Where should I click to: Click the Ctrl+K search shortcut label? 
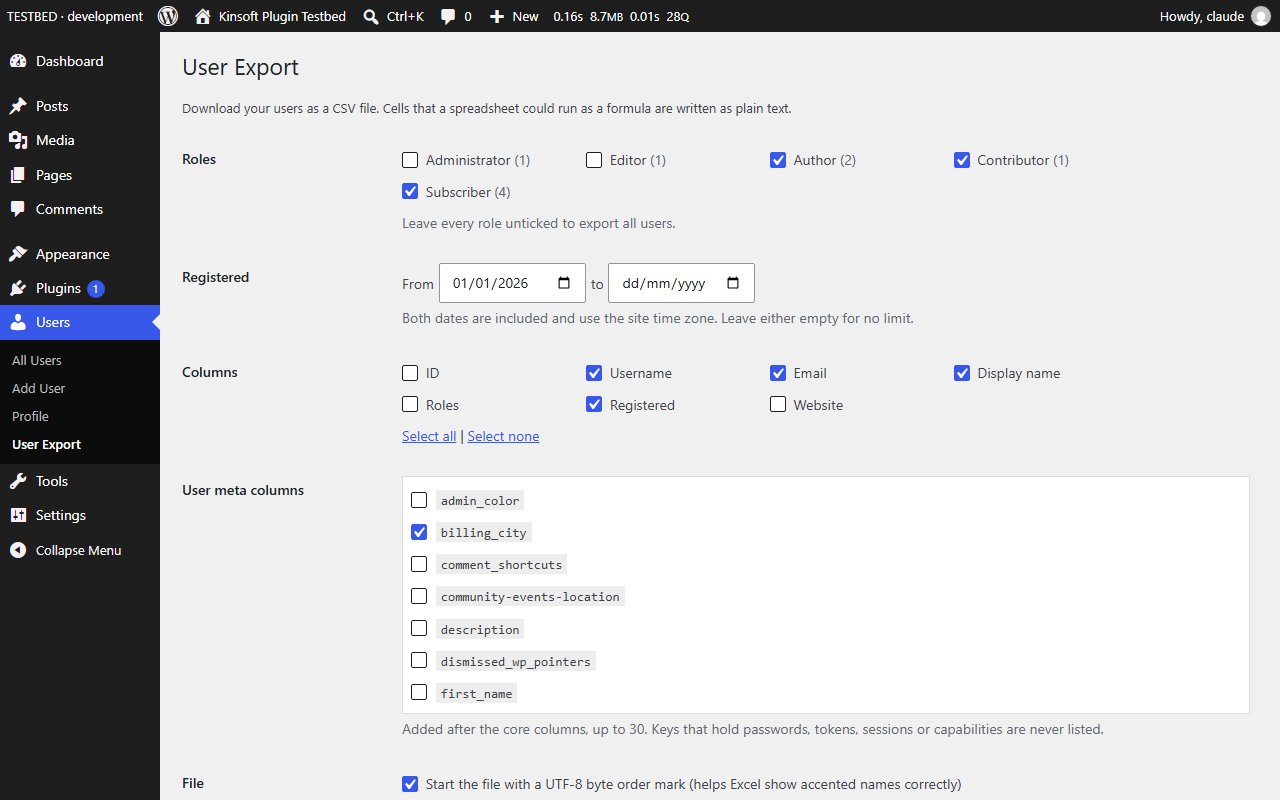click(405, 16)
